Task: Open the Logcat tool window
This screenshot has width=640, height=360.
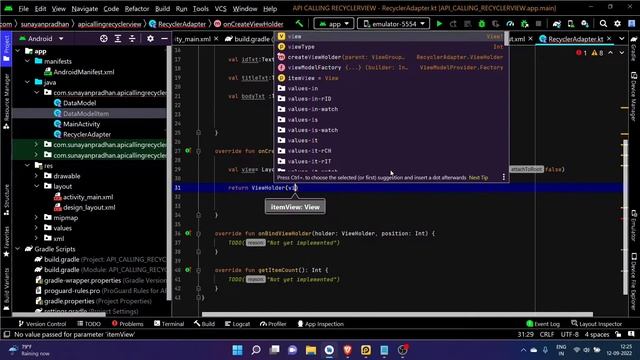Action: click(238, 324)
